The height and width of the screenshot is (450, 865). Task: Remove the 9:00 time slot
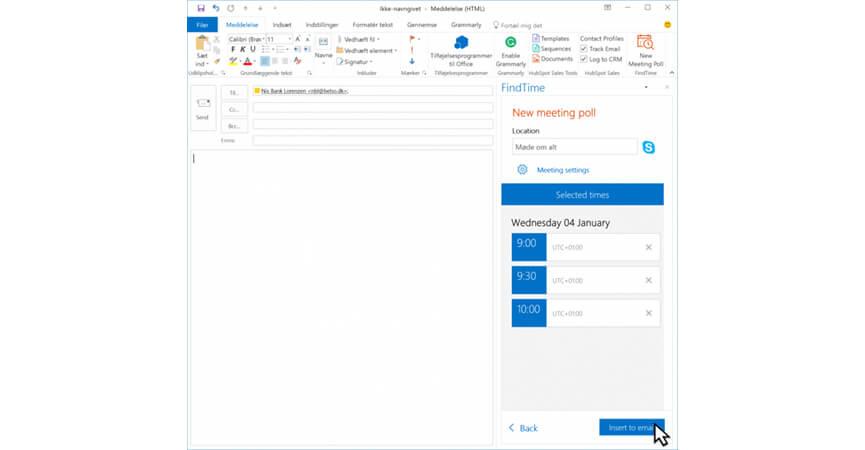click(x=648, y=247)
